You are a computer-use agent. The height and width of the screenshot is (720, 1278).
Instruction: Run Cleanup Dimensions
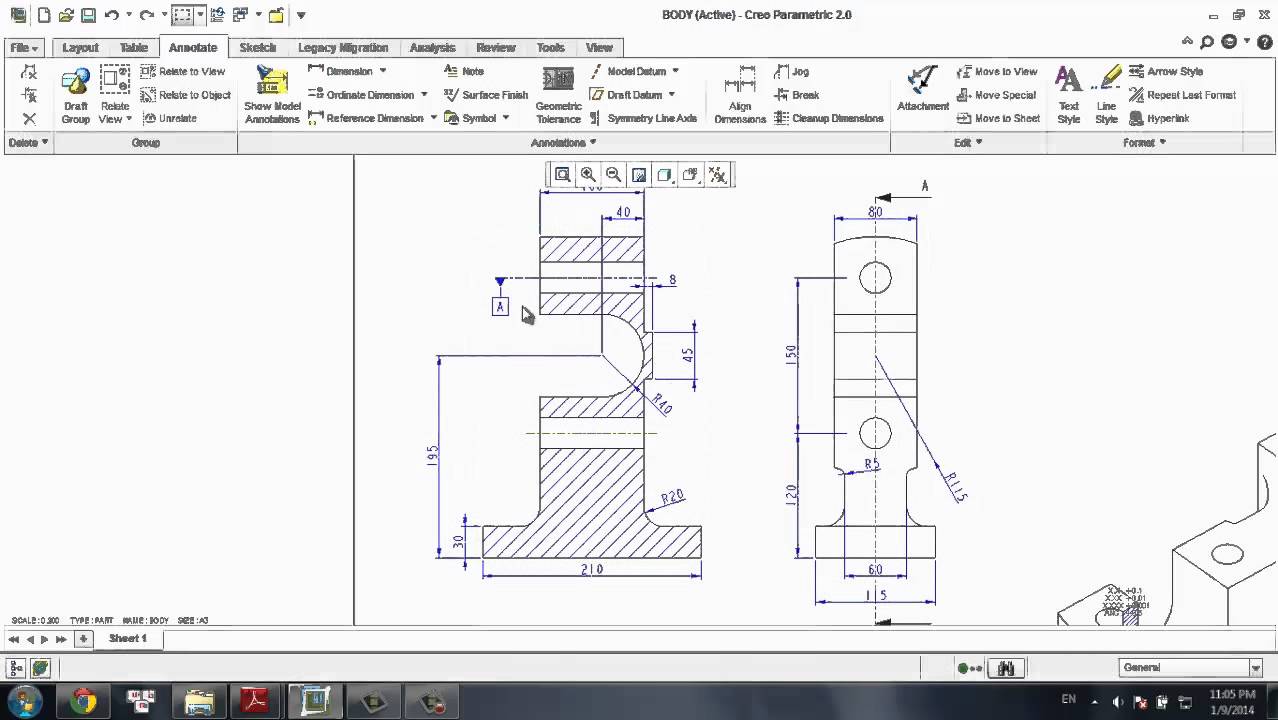[x=829, y=118]
